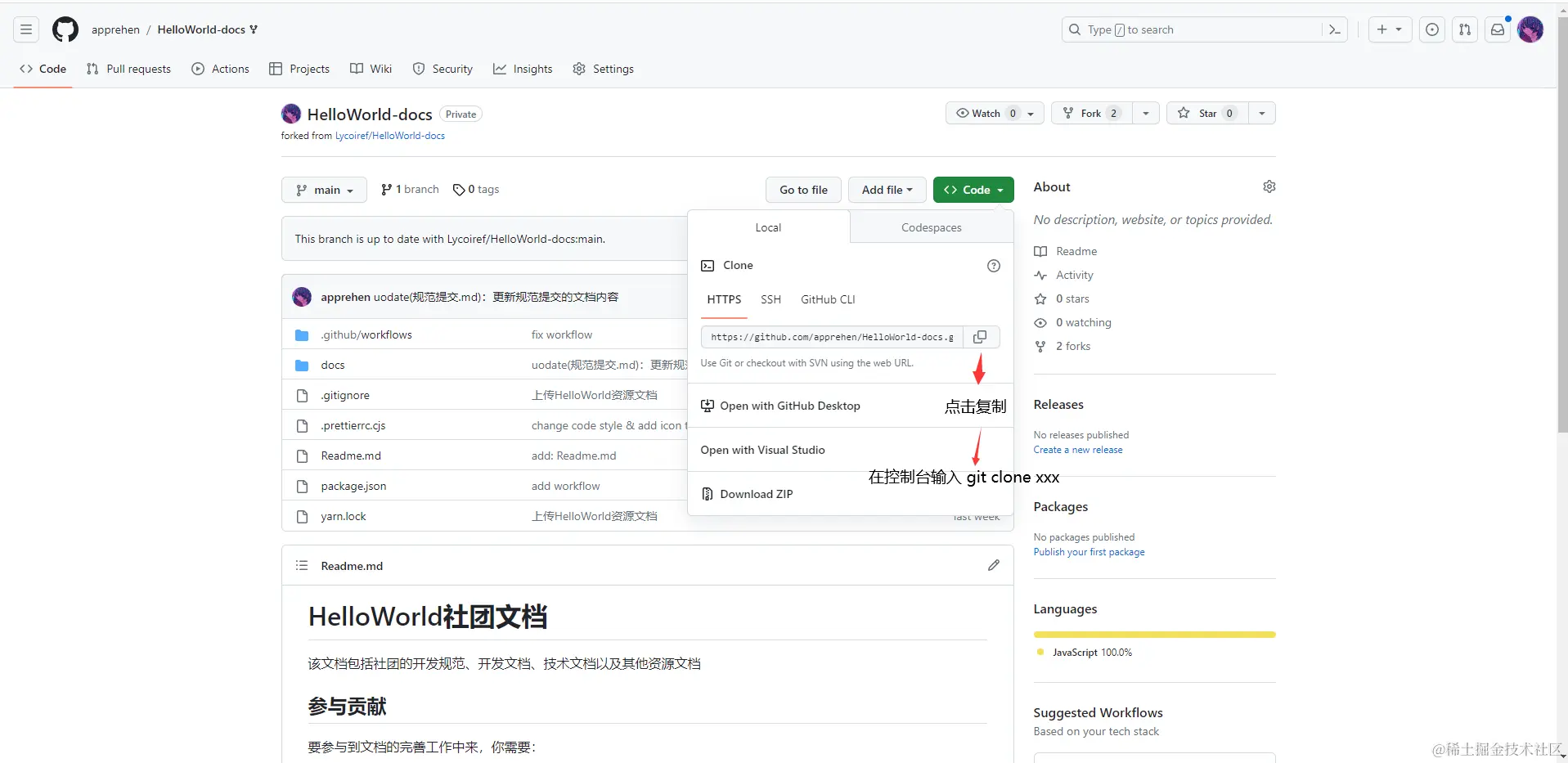Open the apprehen commit author avatar

(x=302, y=297)
